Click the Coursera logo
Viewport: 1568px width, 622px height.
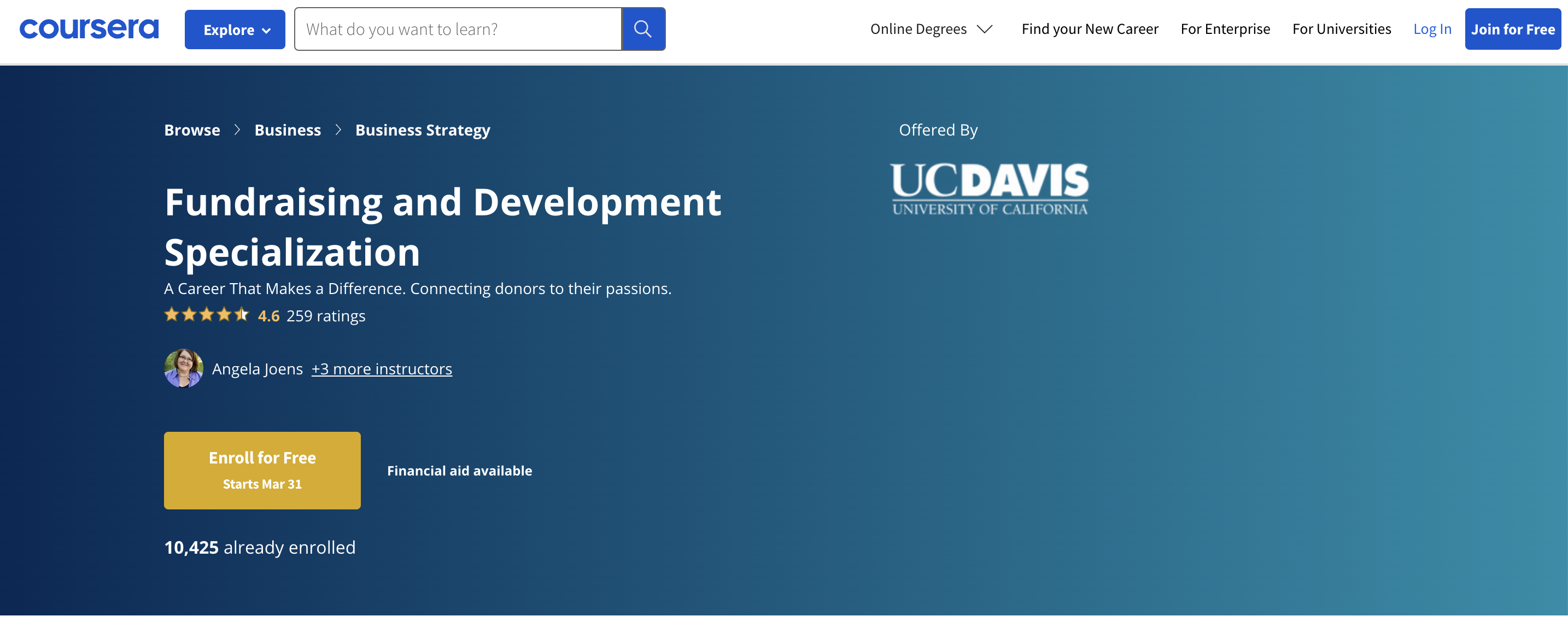pyautogui.click(x=89, y=28)
